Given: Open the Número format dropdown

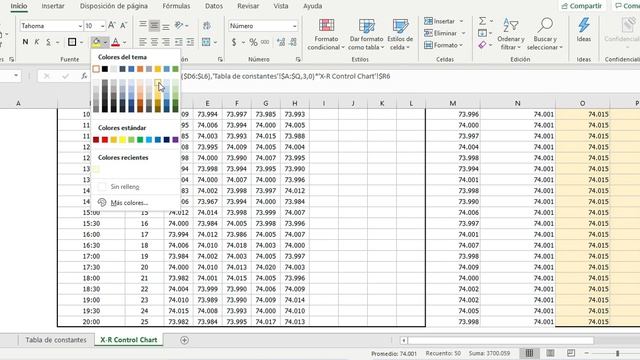Looking at the screenshot, I should pos(294,26).
